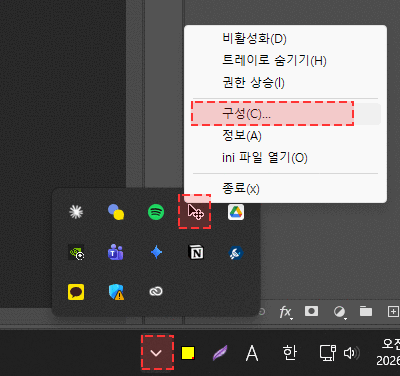The height and width of the screenshot is (376, 400).
Task: Add layer mask icon
Action: click(x=311, y=311)
